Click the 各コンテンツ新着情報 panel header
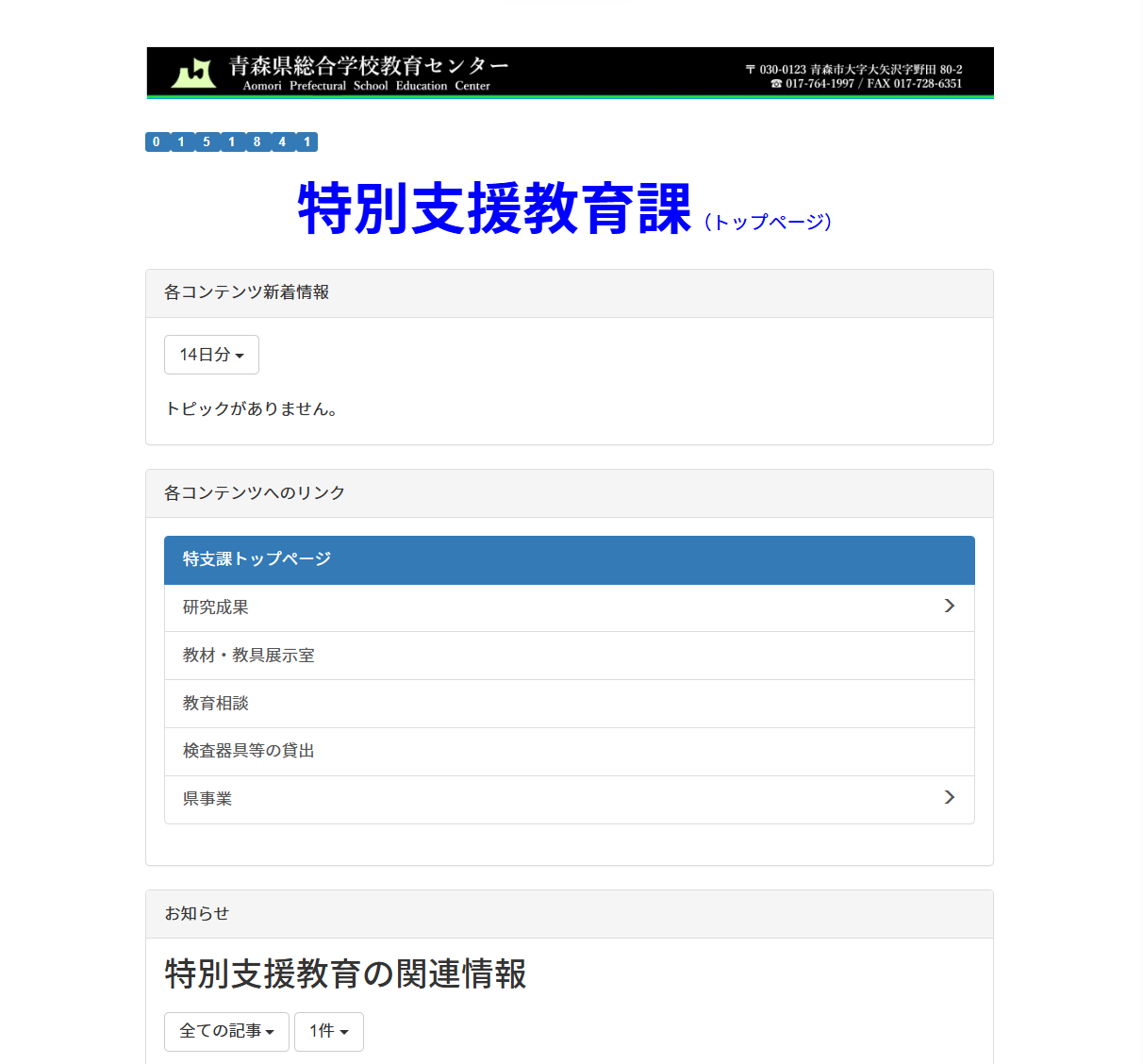Screen dimensions: 1143x1064 246,292
